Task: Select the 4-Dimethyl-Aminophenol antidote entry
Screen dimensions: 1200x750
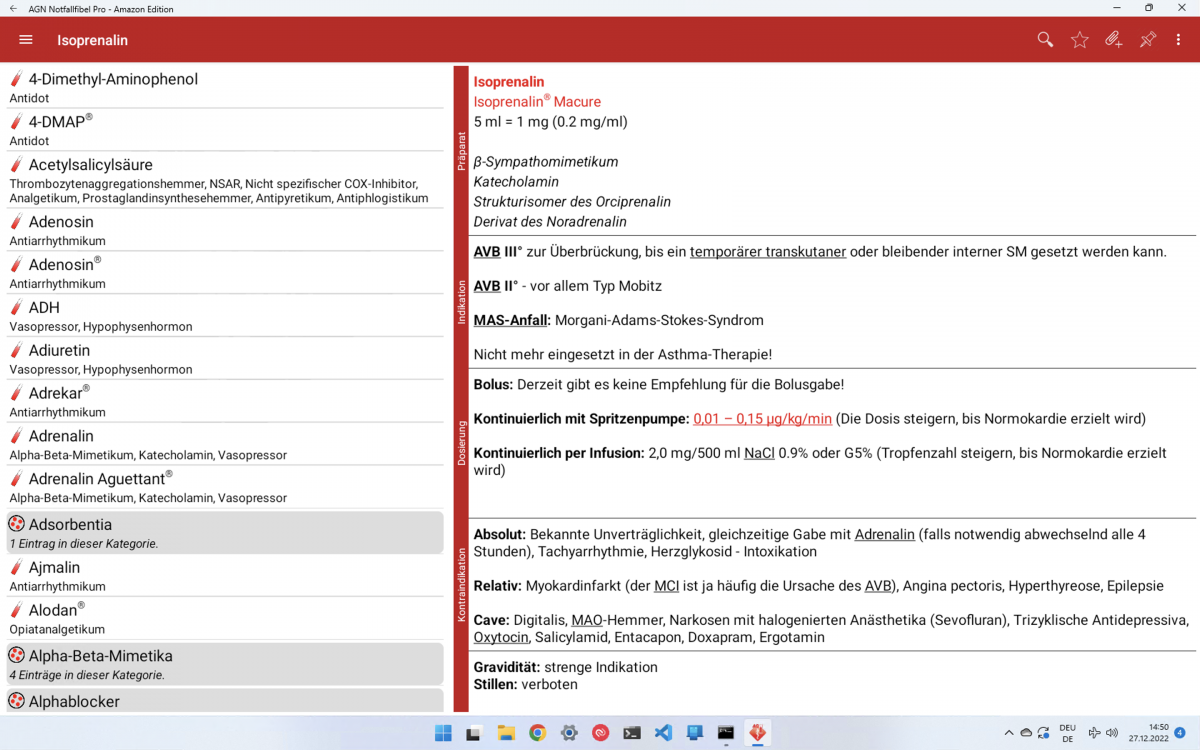Action: coord(225,87)
